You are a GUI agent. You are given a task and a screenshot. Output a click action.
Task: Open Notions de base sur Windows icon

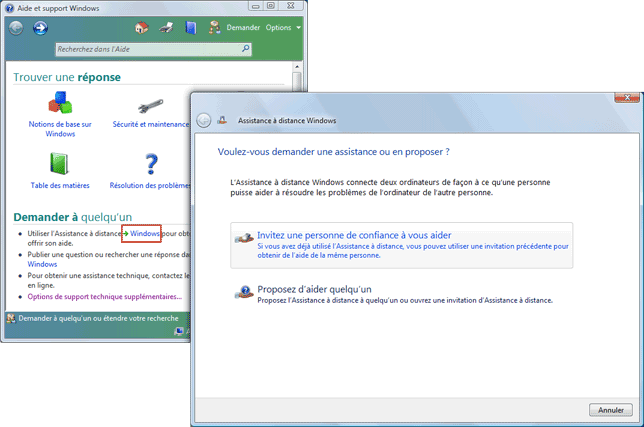pyautogui.click(x=60, y=102)
